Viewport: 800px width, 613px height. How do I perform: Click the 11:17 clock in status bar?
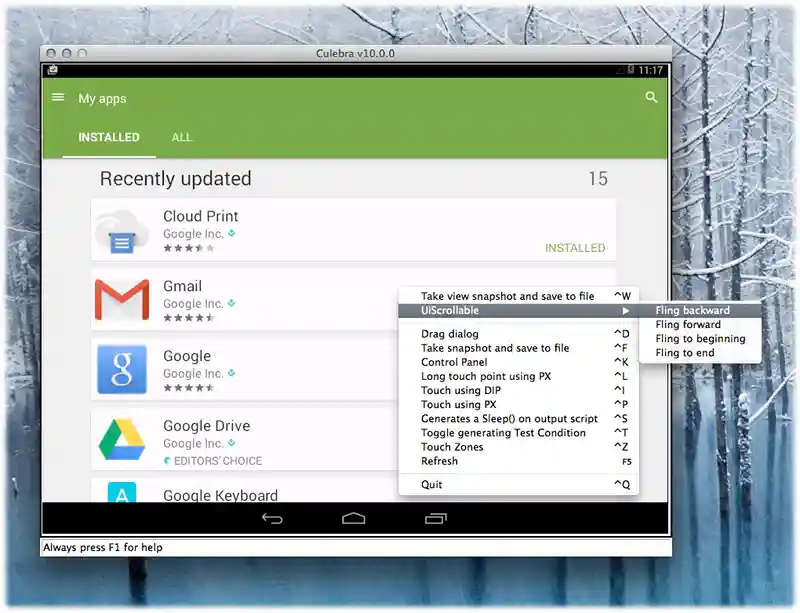coord(650,70)
